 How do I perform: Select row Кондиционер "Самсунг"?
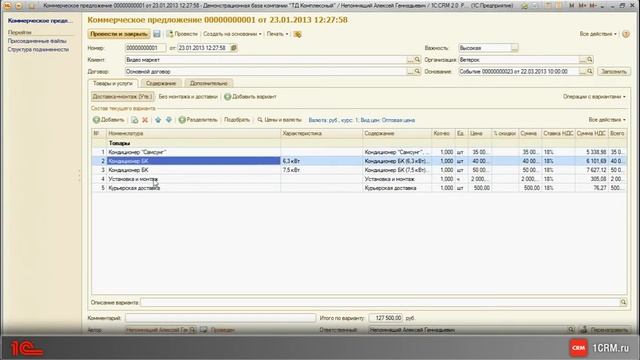[359, 152]
